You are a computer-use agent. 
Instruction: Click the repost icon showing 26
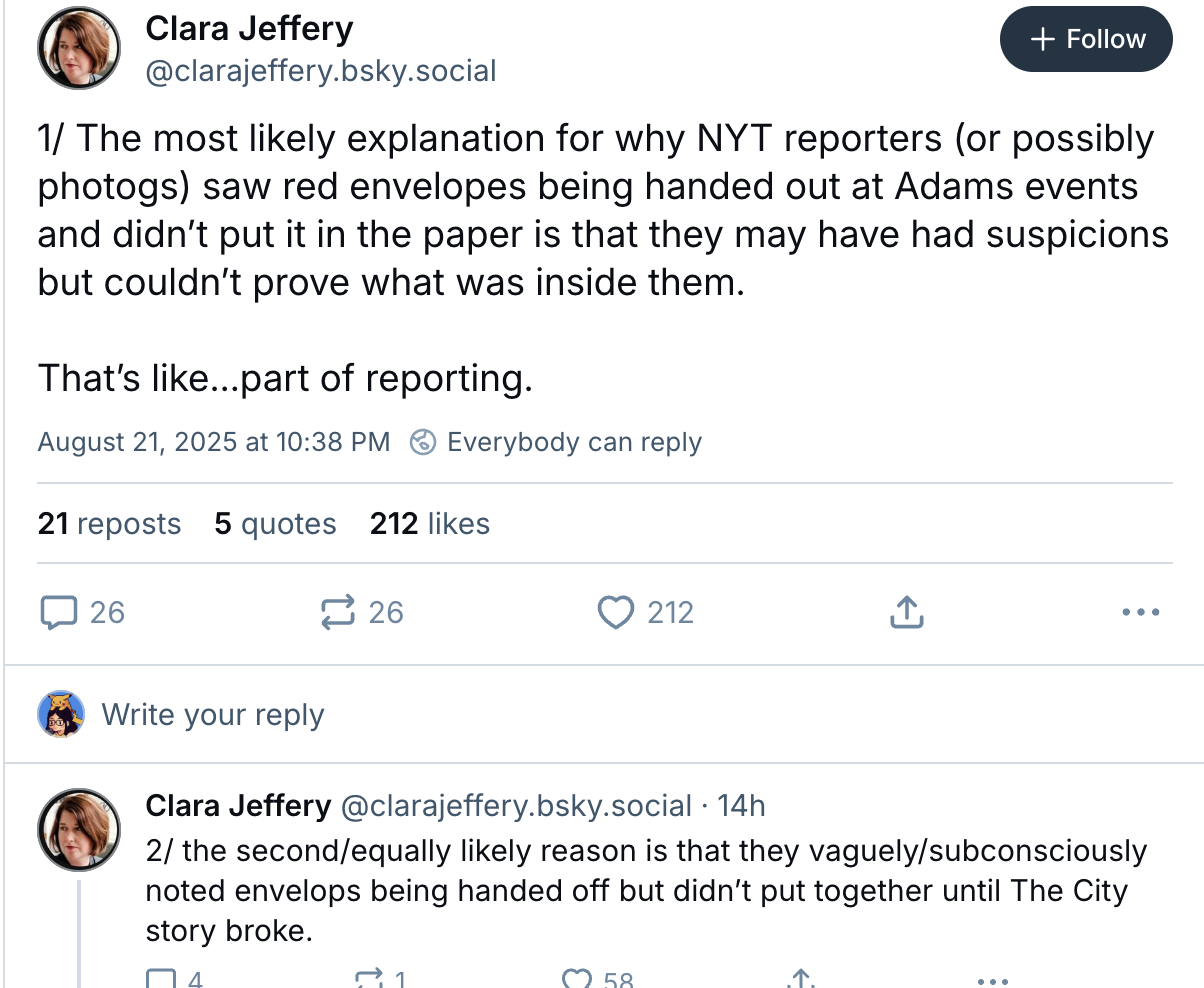click(x=338, y=612)
